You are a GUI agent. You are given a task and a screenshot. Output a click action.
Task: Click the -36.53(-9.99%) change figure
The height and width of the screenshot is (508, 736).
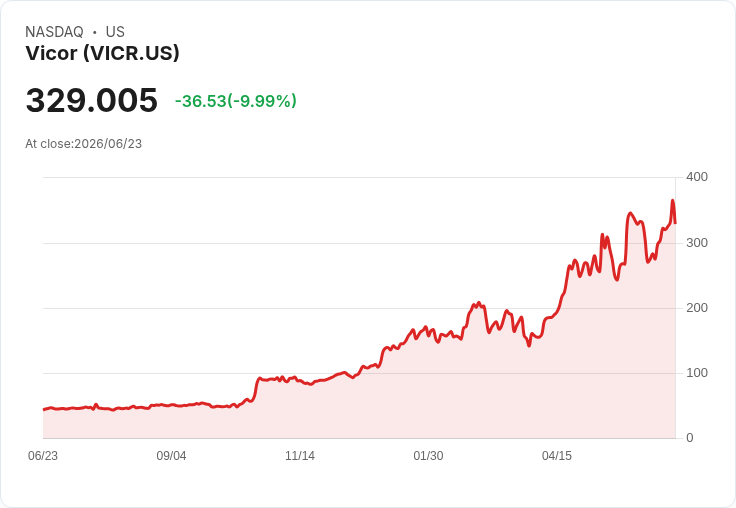236,101
